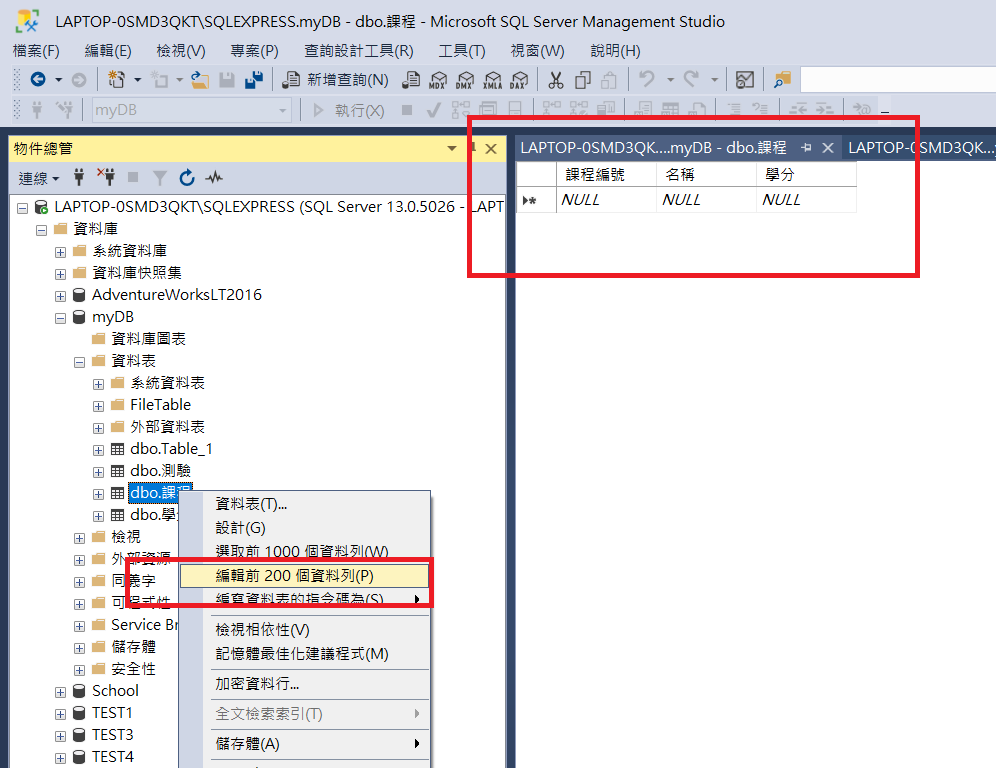
Task: Click the new project icon in toolbar
Action: tap(117, 79)
